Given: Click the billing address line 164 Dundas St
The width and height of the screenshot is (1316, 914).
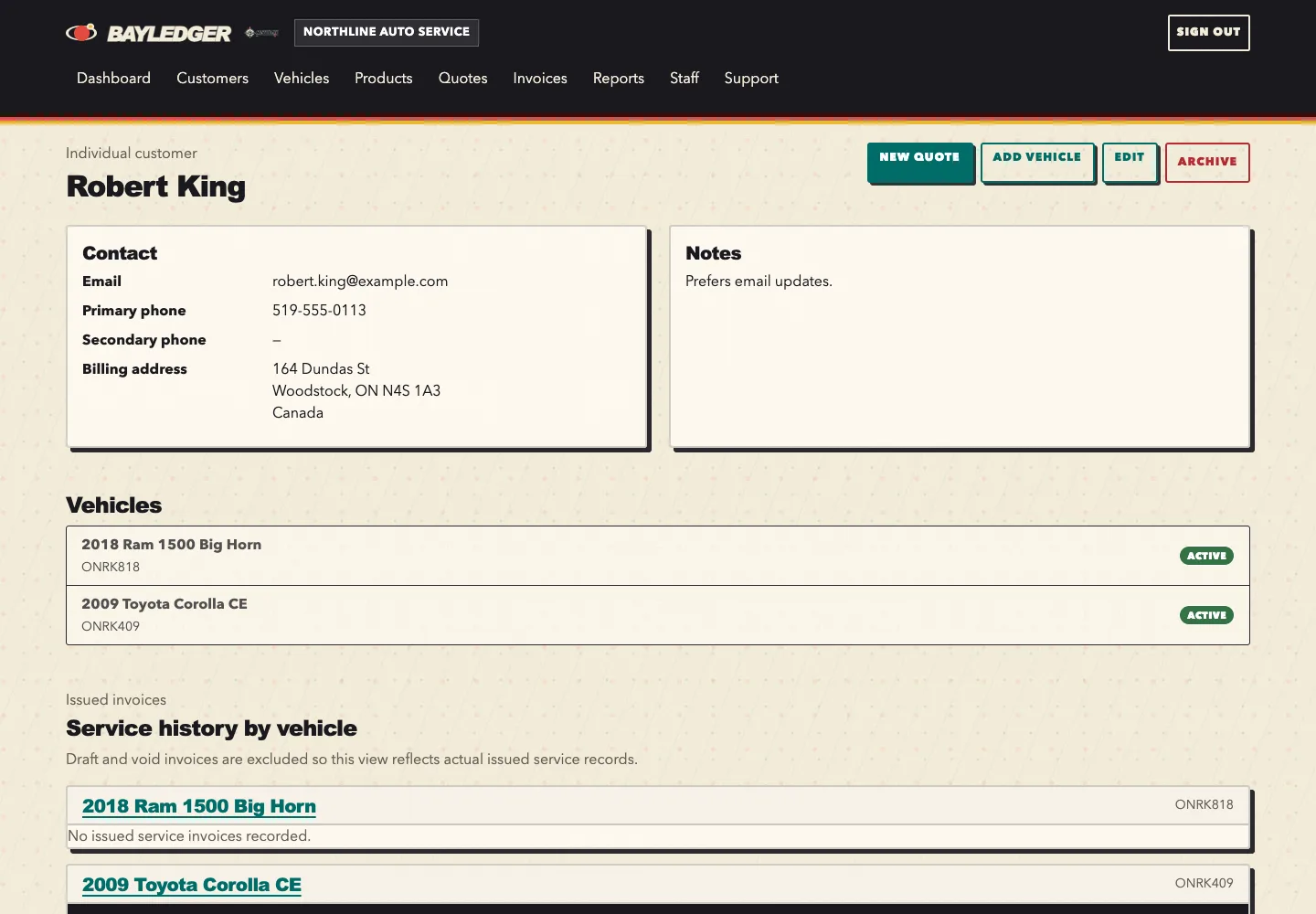Looking at the screenshot, I should (x=321, y=369).
